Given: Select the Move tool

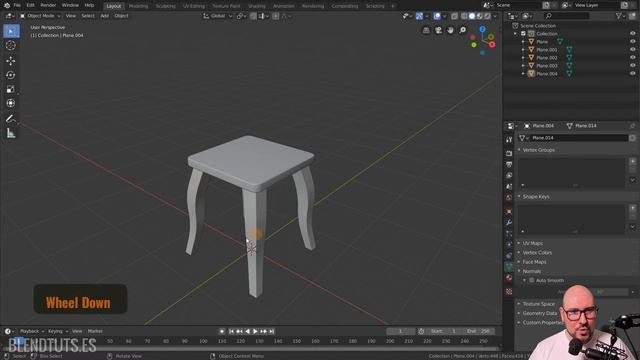Looking at the screenshot, I should pyautogui.click(x=11, y=61).
